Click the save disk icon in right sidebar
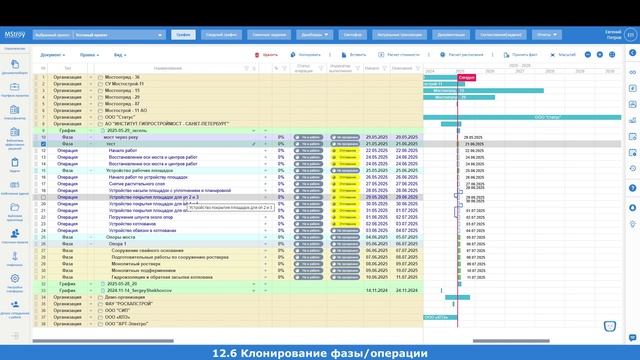The image size is (640, 360). (633, 208)
